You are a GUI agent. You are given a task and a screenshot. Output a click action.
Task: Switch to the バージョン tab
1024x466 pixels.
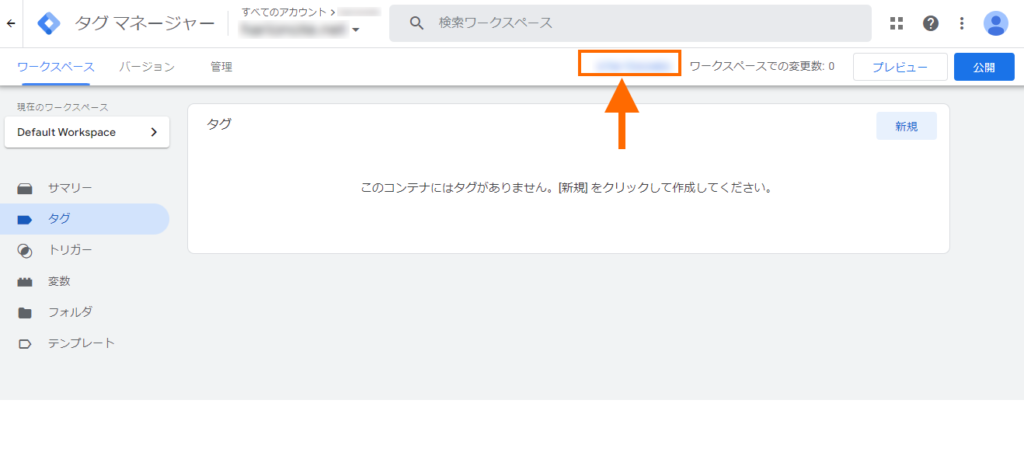pyautogui.click(x=147, y=67)
